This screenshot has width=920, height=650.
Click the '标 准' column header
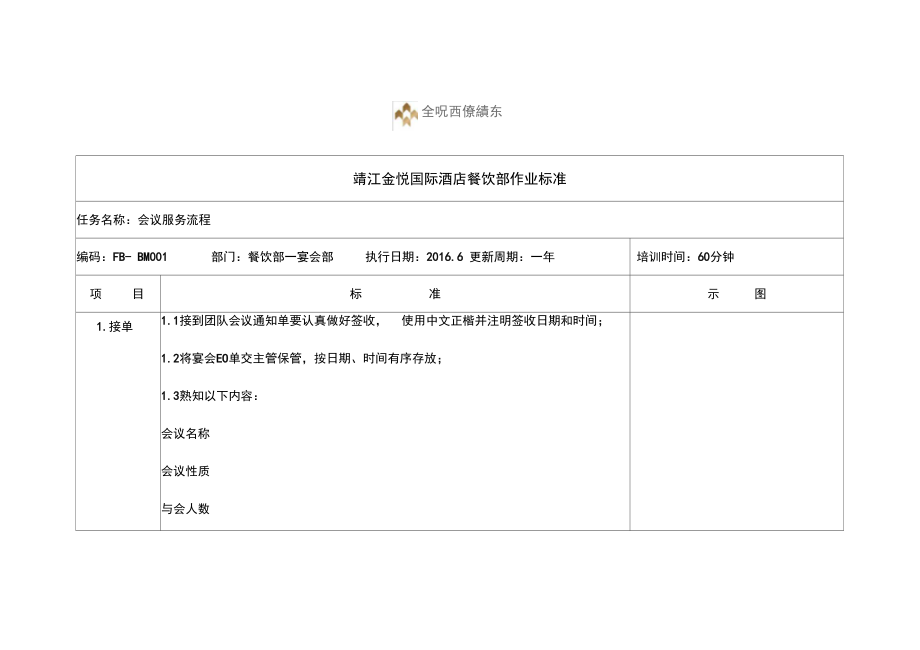395,294
